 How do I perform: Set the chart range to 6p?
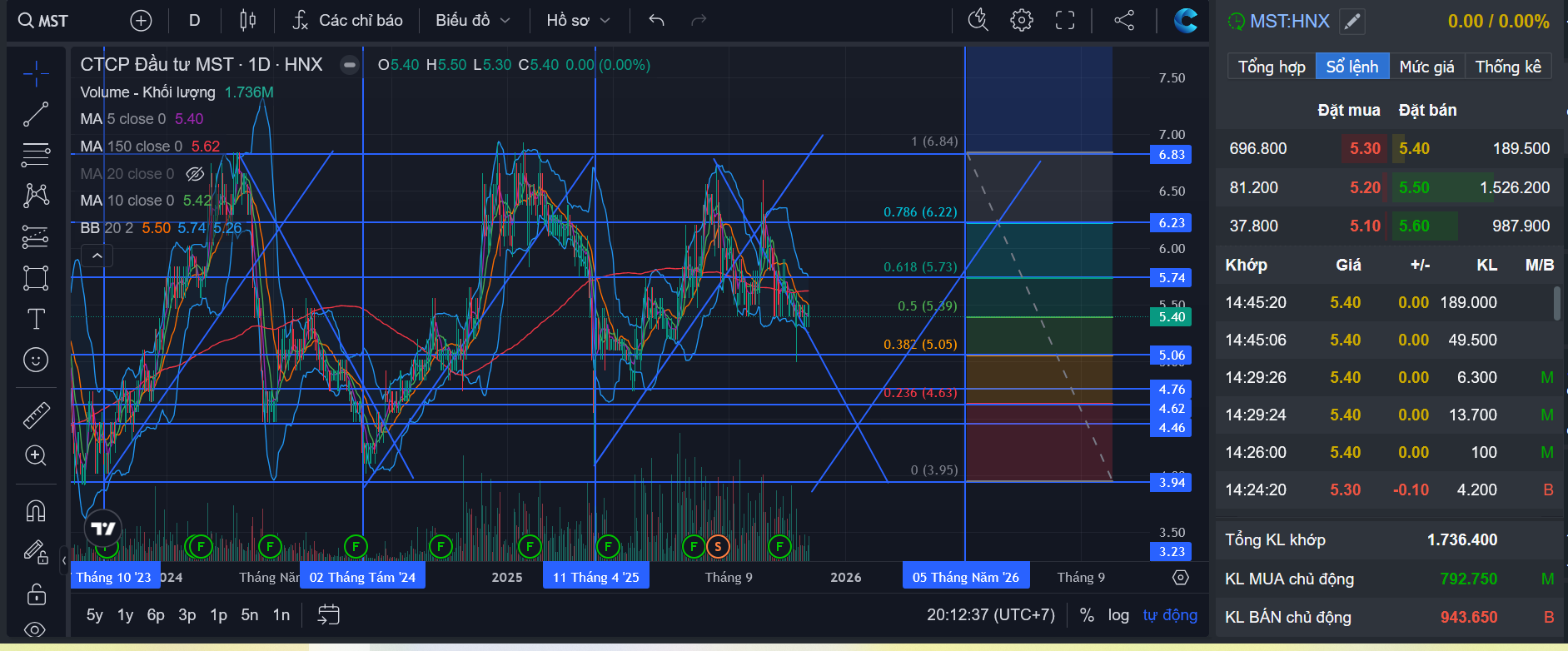[156, 615]
